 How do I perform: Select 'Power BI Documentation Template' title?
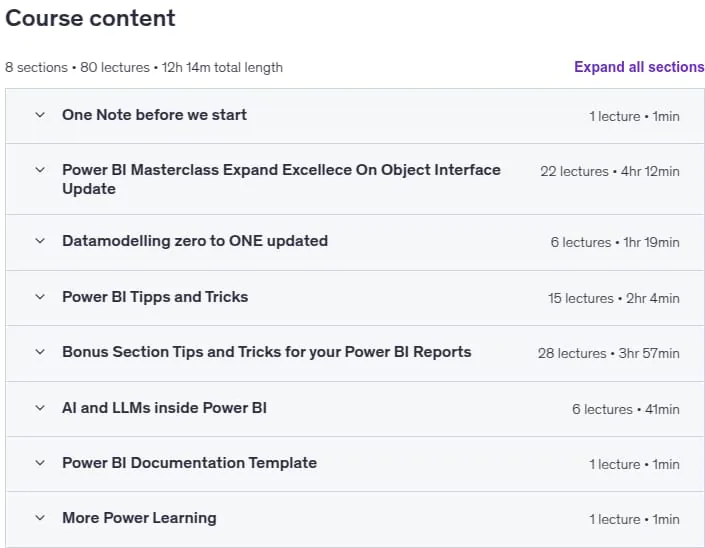(x=189, y=463)
